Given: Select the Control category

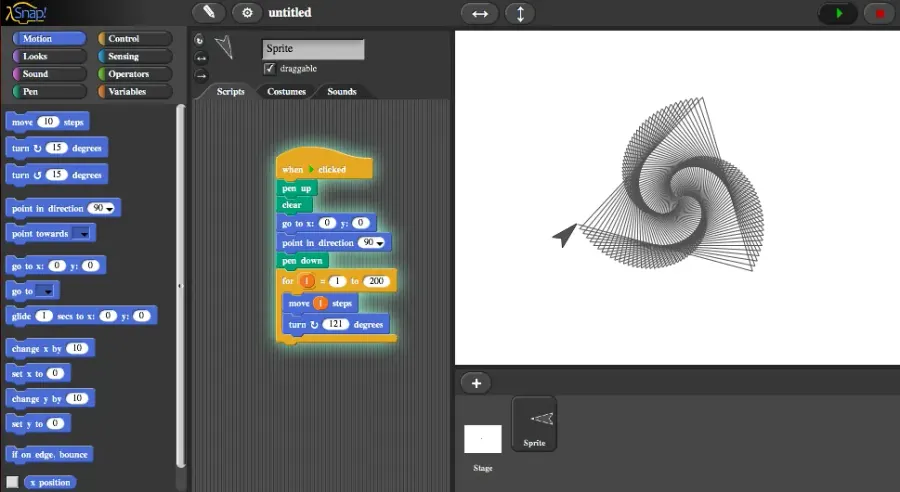Looking at the screenshot, I should click(135, 38).
